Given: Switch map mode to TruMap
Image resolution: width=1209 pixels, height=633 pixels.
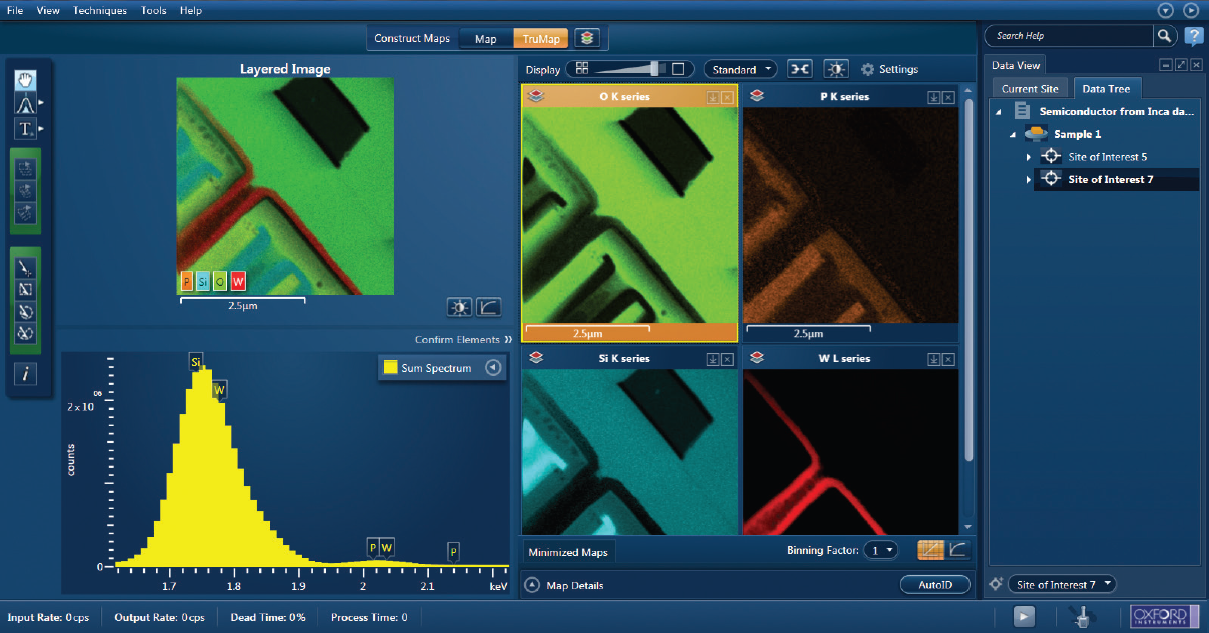Looking at the screenshot, I should [x=541, y=39].
